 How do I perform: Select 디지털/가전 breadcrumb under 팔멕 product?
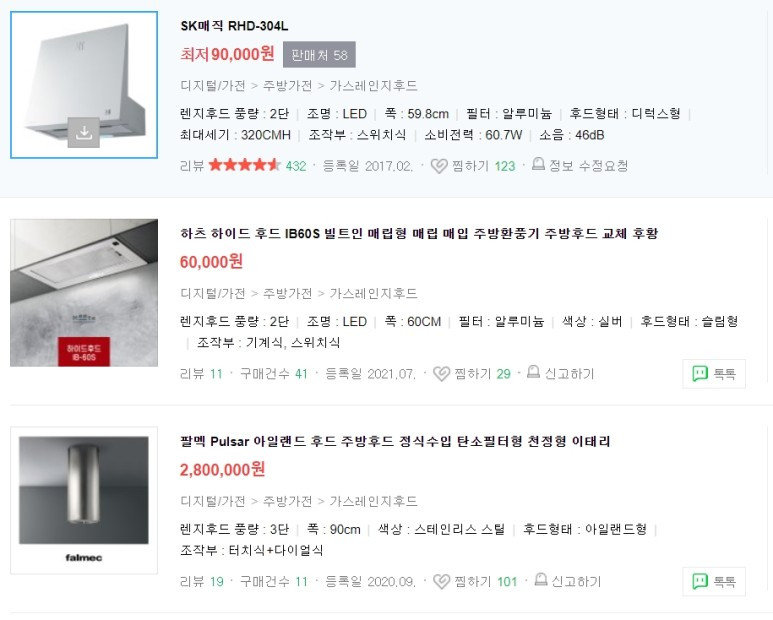pyautogui.click(x=212, y=501)
